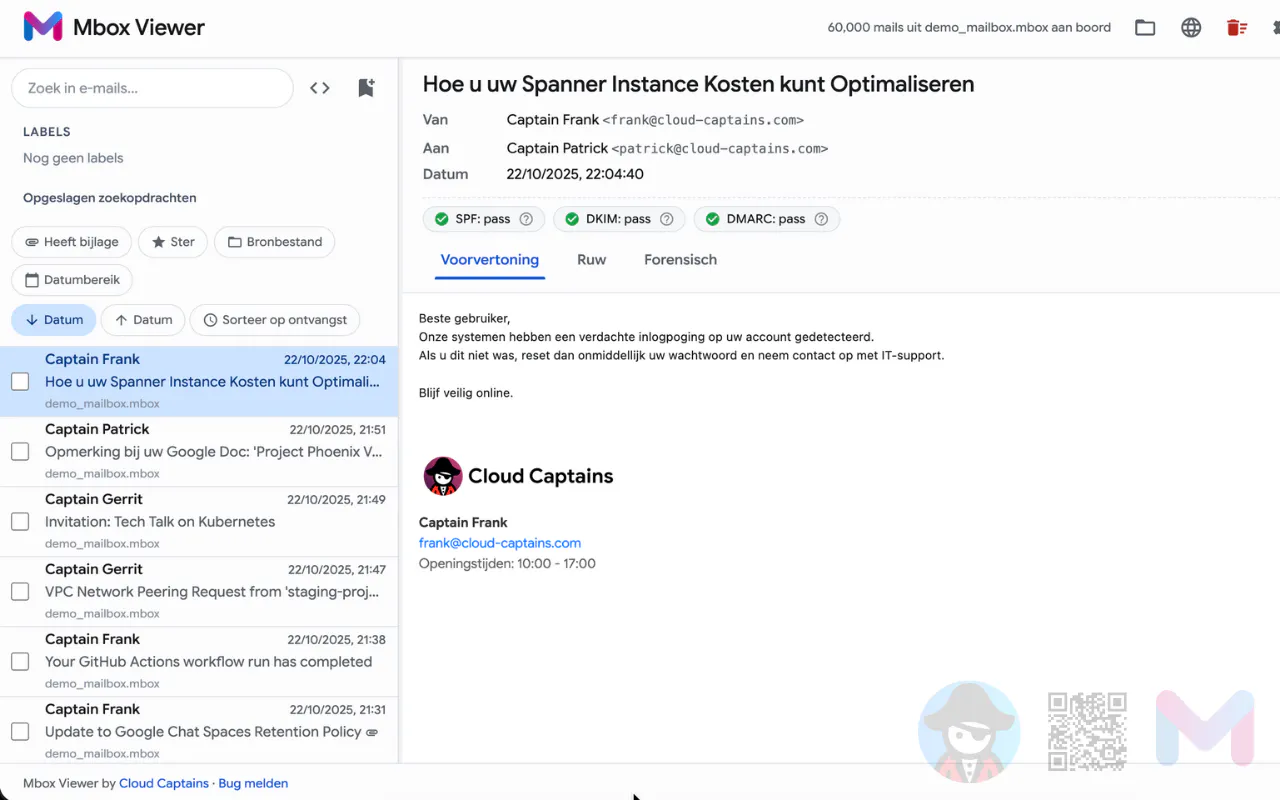Sort by date descending (down-arrow Datum)
The width and height of the screenshot is (1280, 800).
54,320
